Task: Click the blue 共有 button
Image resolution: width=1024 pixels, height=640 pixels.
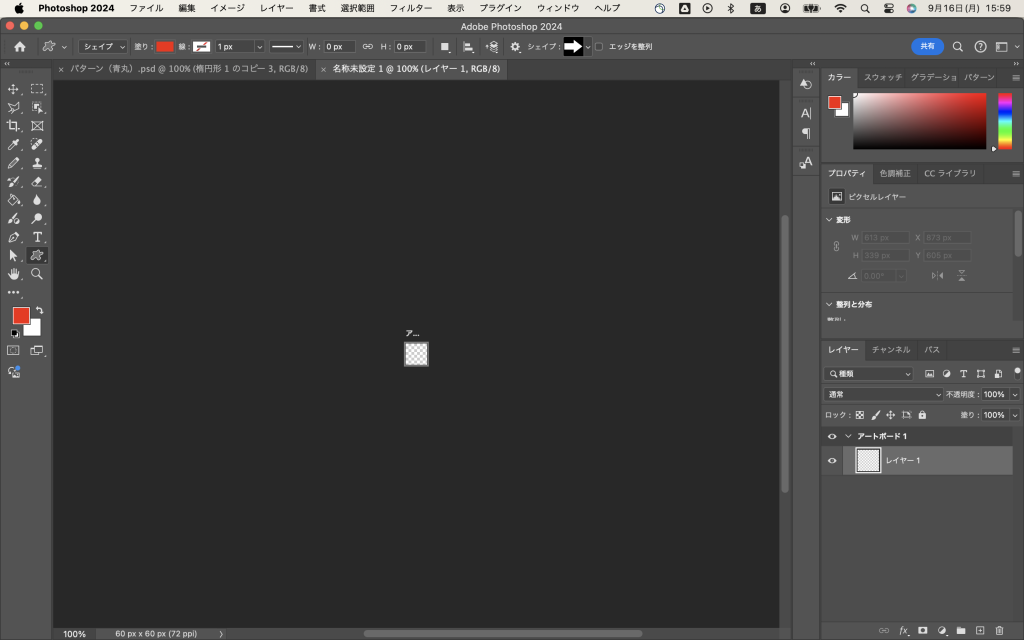Action: [927, 47]
